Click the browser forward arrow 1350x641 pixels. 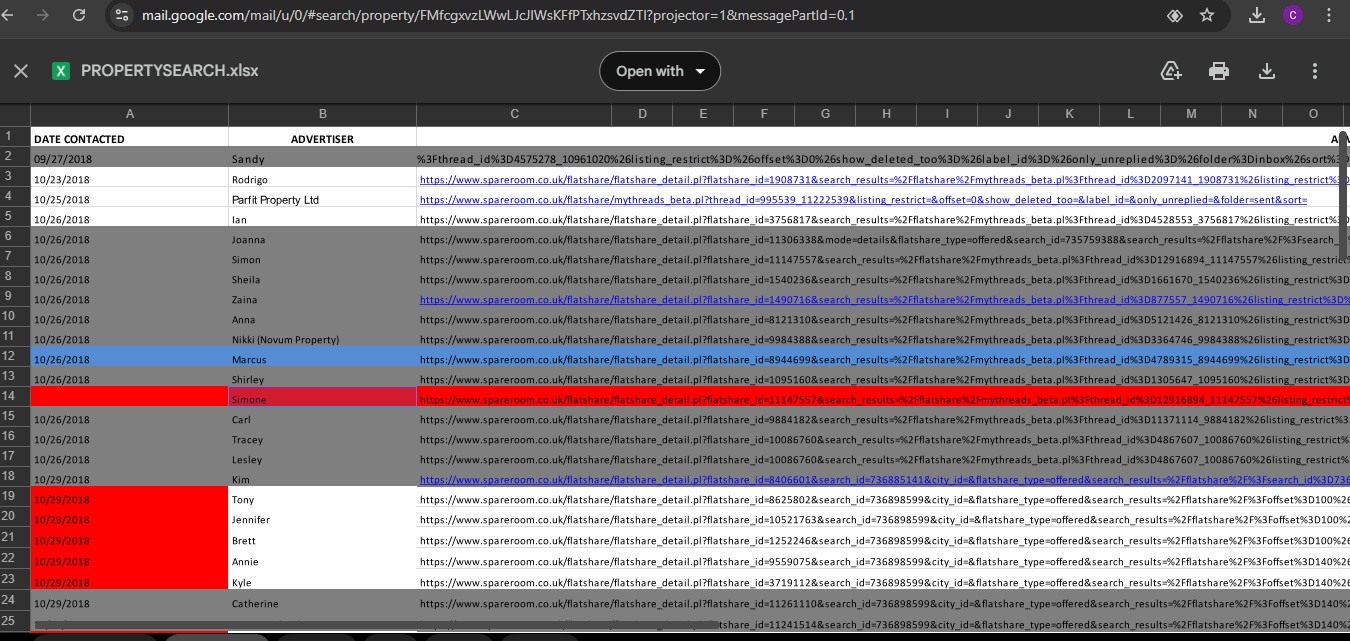(x=42, y=16)
